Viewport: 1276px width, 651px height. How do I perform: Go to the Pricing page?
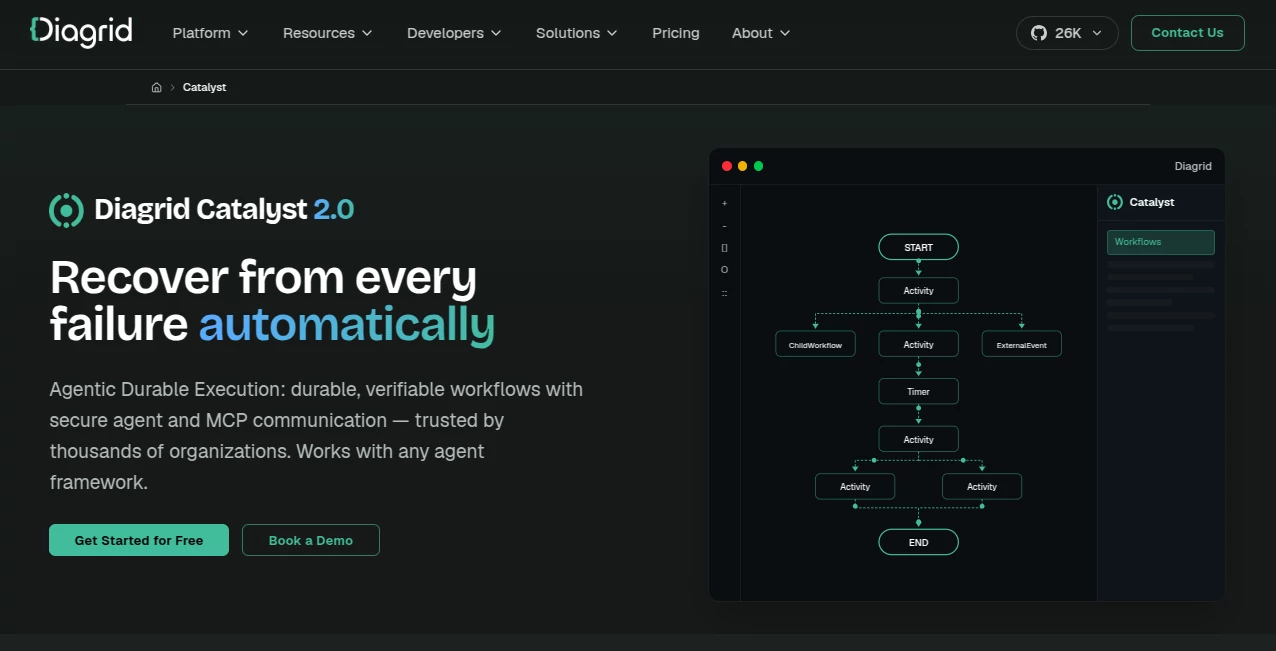(x=676, y=33)
